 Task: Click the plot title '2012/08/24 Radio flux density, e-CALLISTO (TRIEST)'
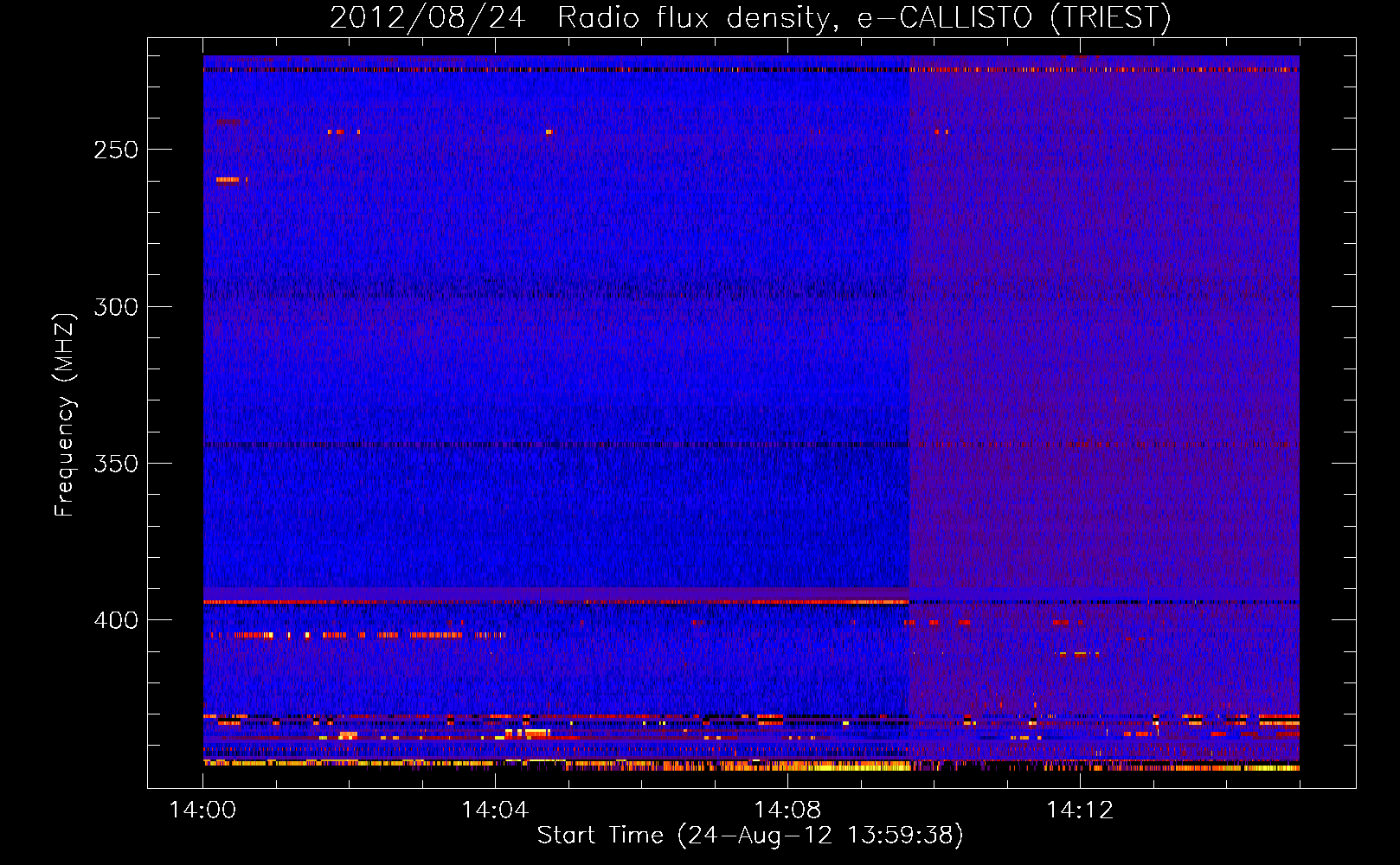point(750,18)
